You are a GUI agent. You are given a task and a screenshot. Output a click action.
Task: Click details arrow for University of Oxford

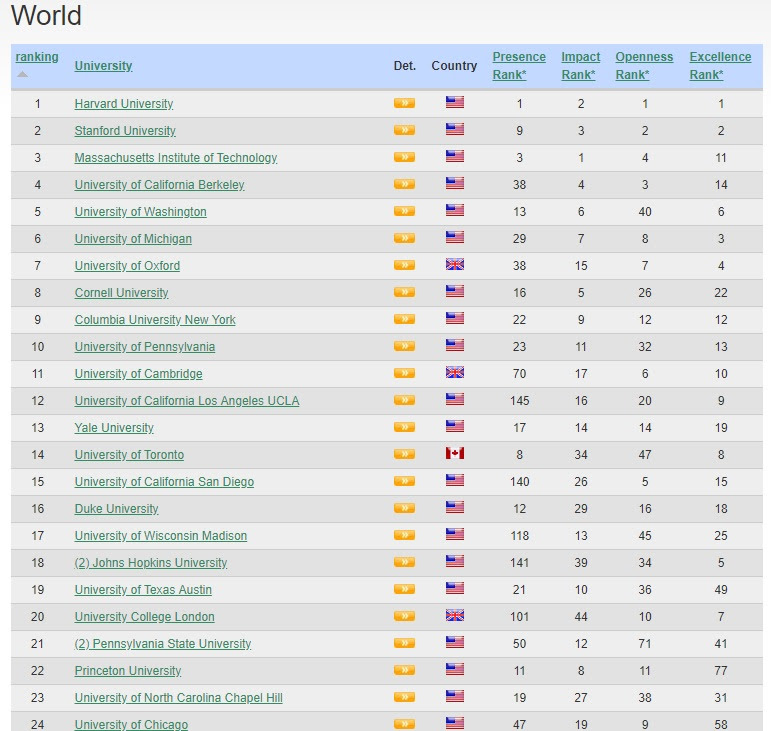(404, 265)
